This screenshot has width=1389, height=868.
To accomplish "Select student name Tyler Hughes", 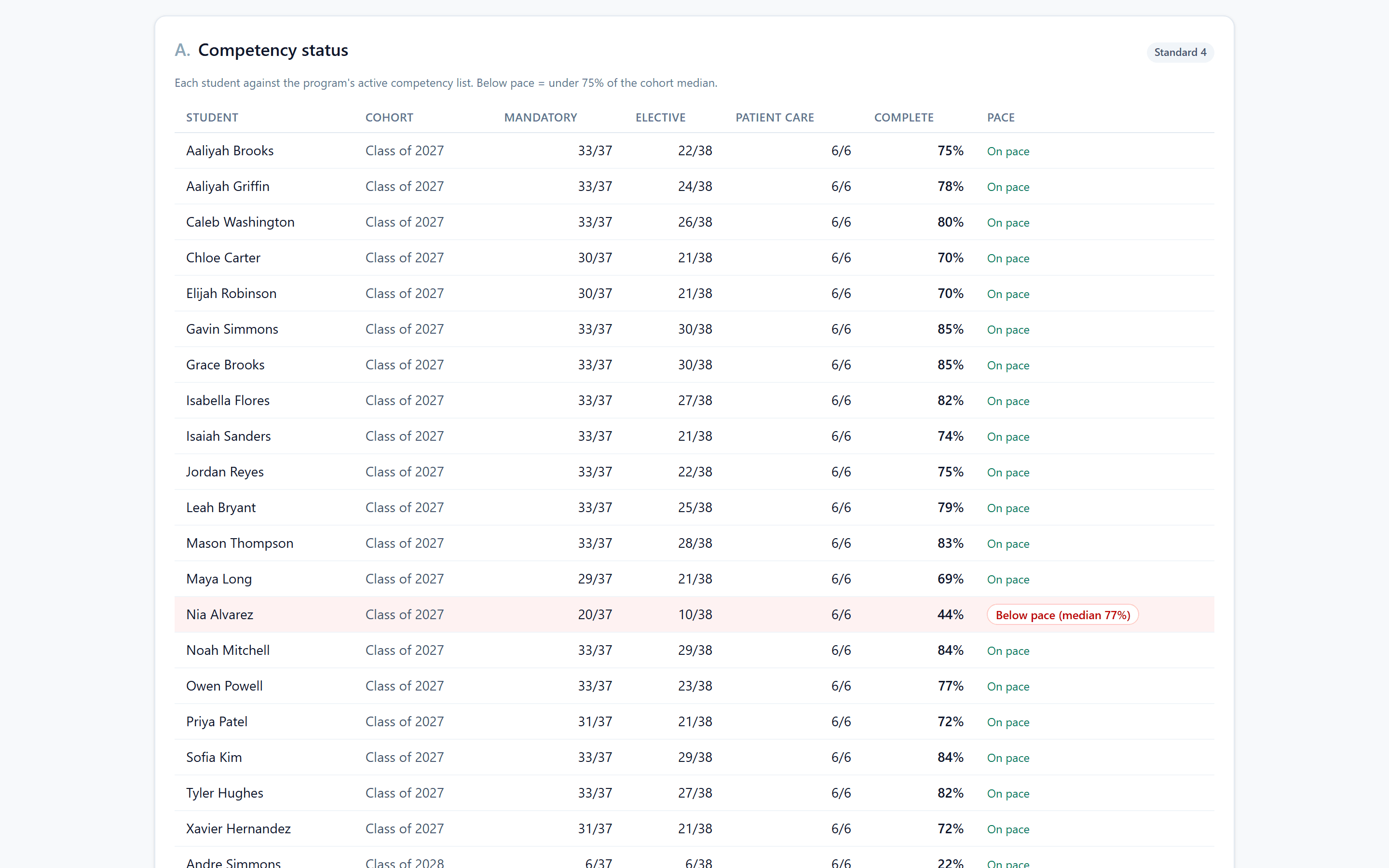I will point(224,793).
